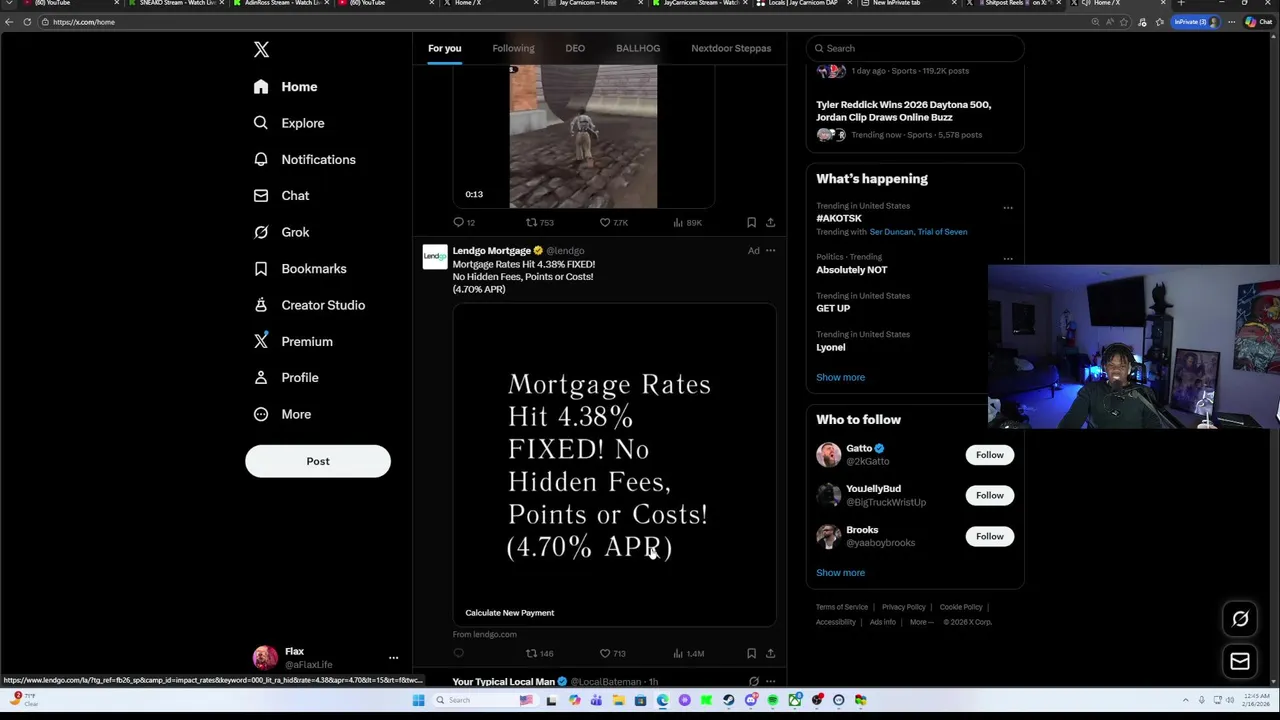The image size is (1280, 720).
Task: Open Grok in the sidebar
Action: [281, 232]
